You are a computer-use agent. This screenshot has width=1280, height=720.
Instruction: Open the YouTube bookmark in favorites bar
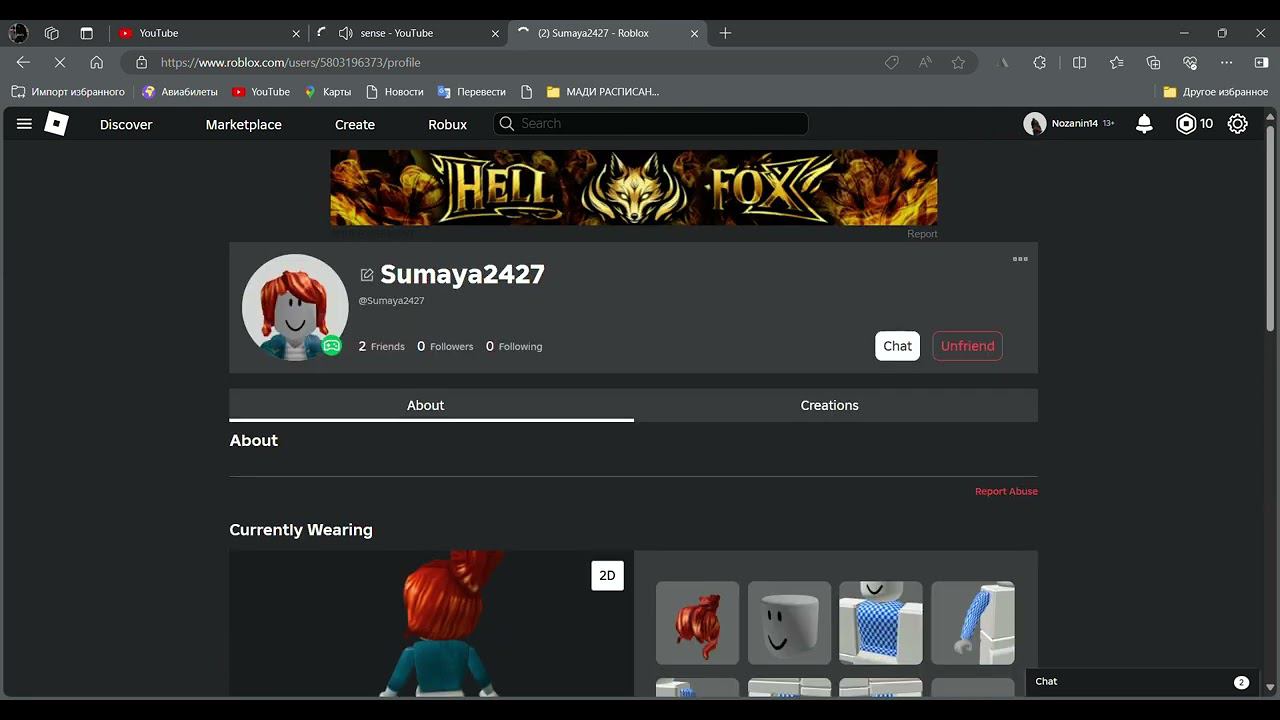click(261, 92)
